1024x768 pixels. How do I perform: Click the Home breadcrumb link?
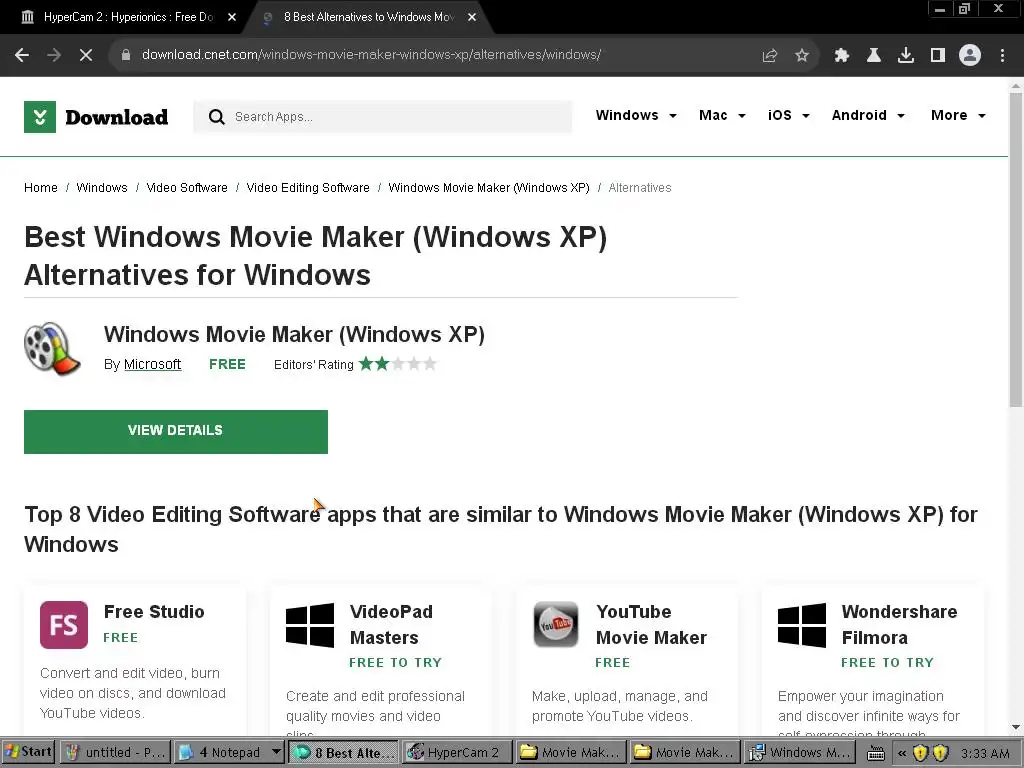(x=40, y=188)
